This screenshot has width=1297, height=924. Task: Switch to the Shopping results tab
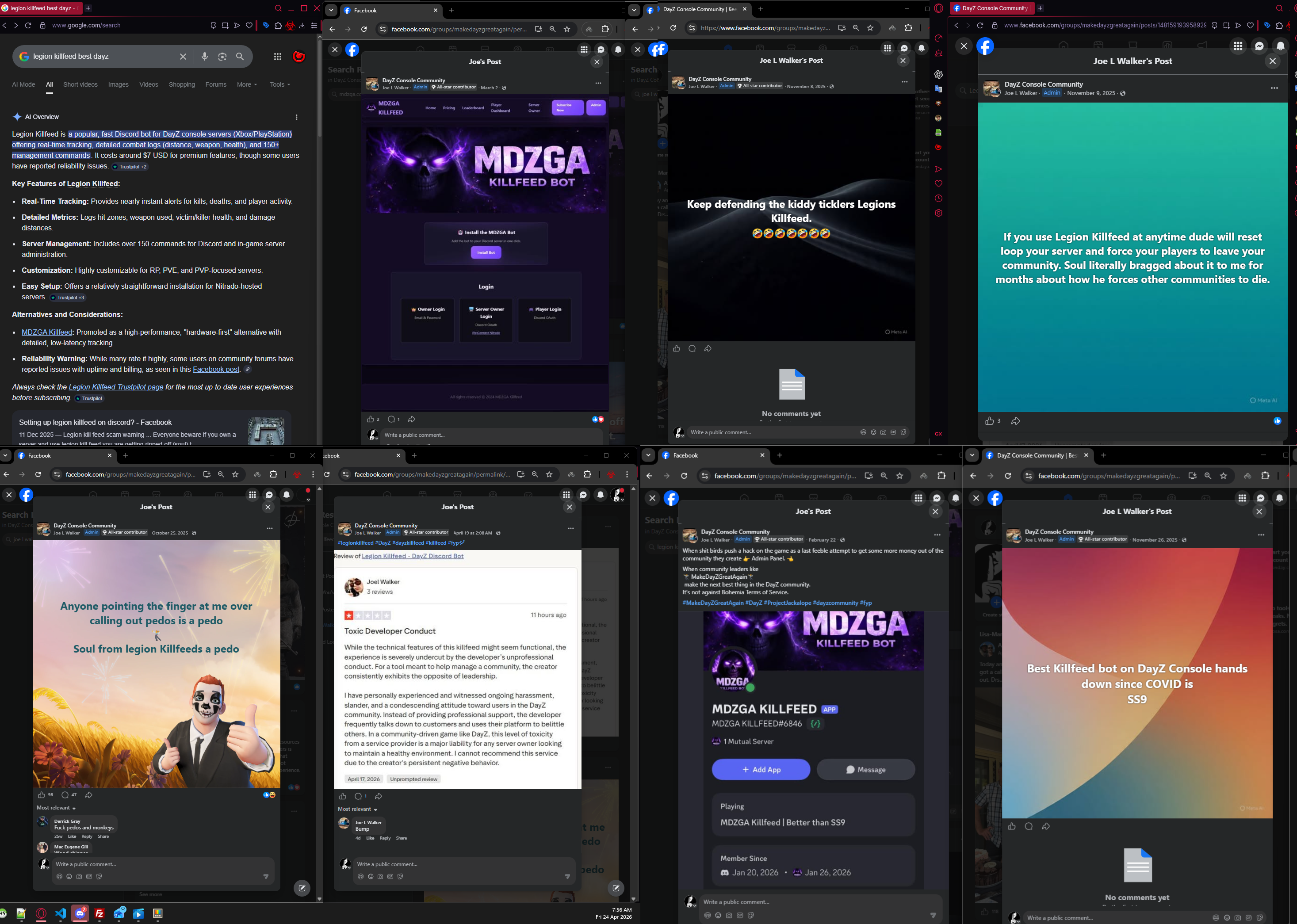182,85
